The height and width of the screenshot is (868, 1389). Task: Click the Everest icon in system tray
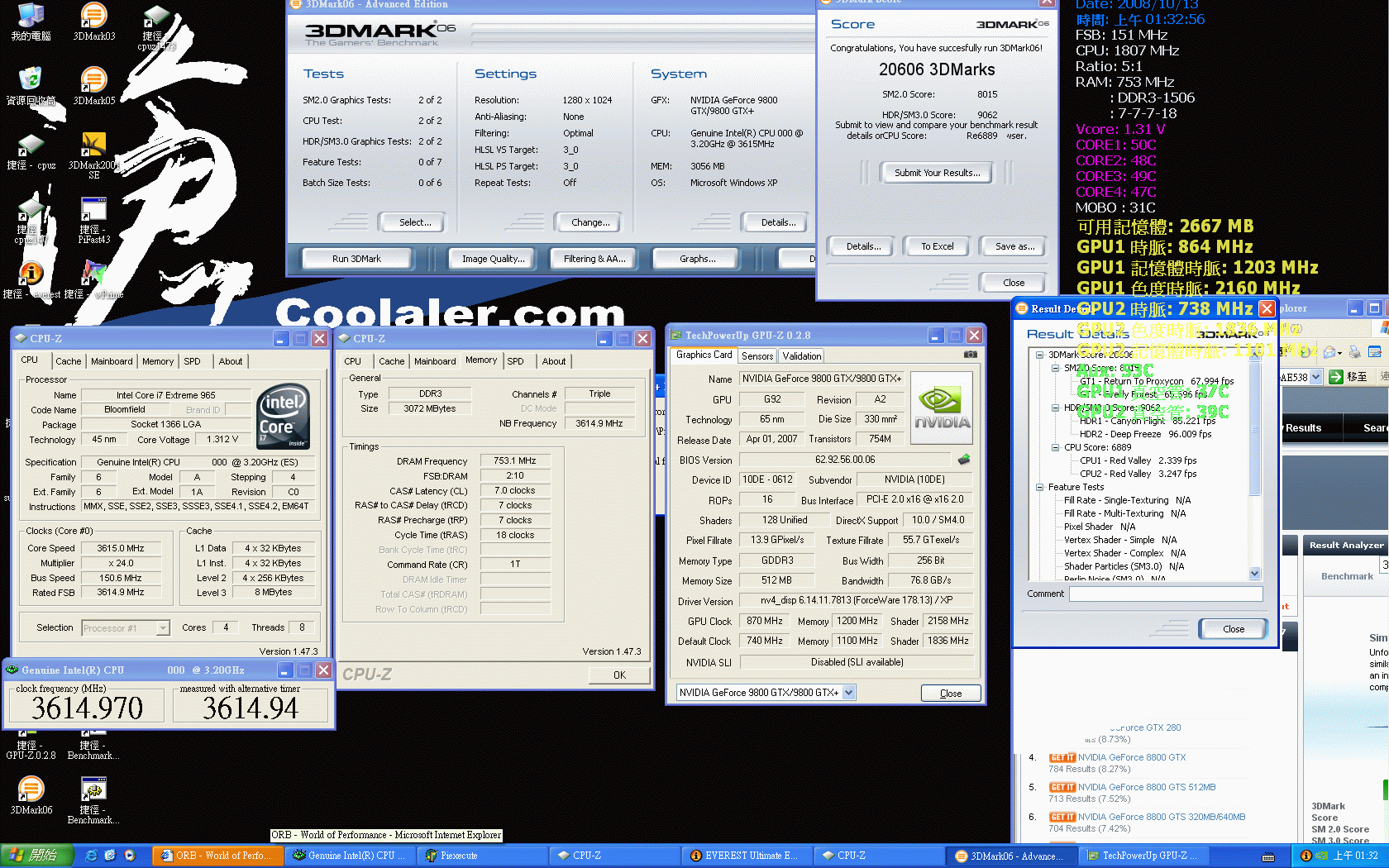click(x=1305, y=856)
